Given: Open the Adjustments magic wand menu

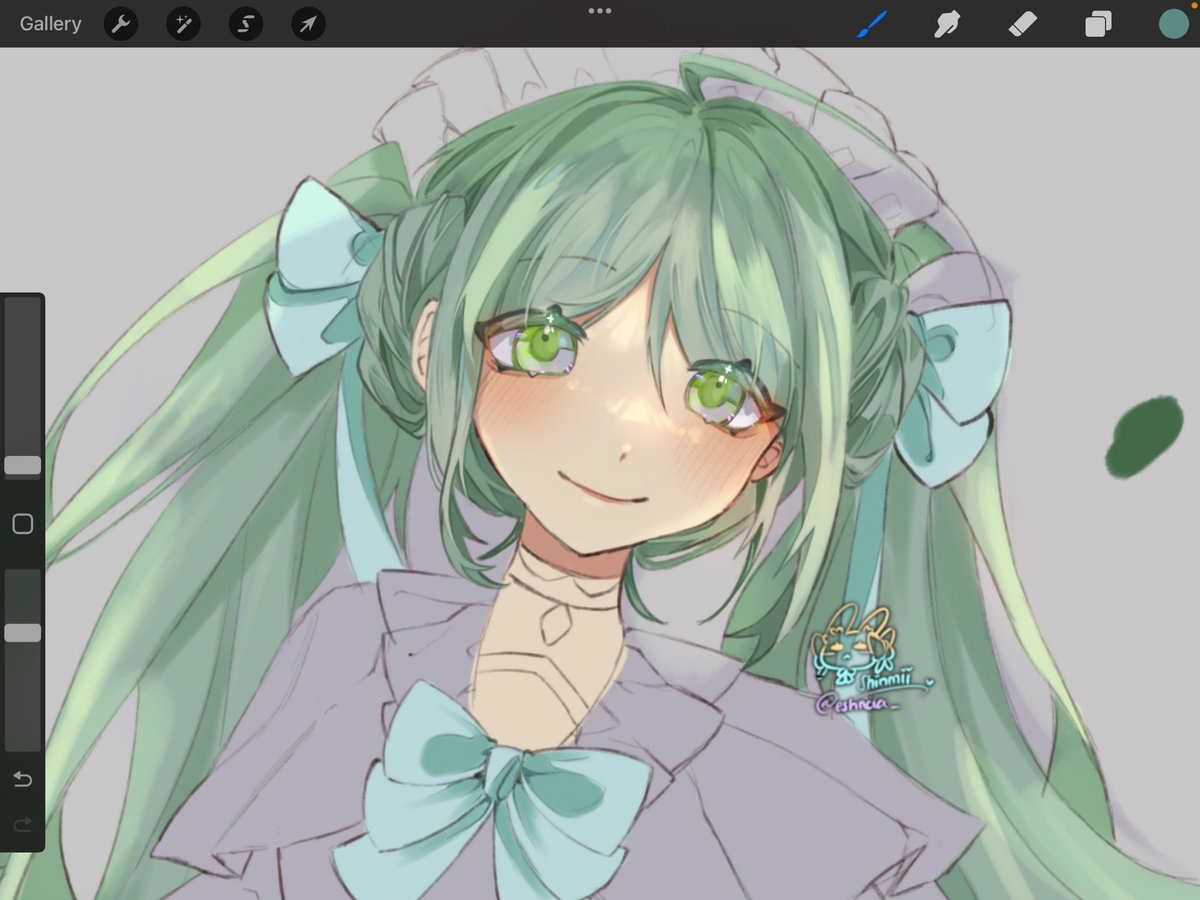Looking at the screenshot, I should click(183, 24).
